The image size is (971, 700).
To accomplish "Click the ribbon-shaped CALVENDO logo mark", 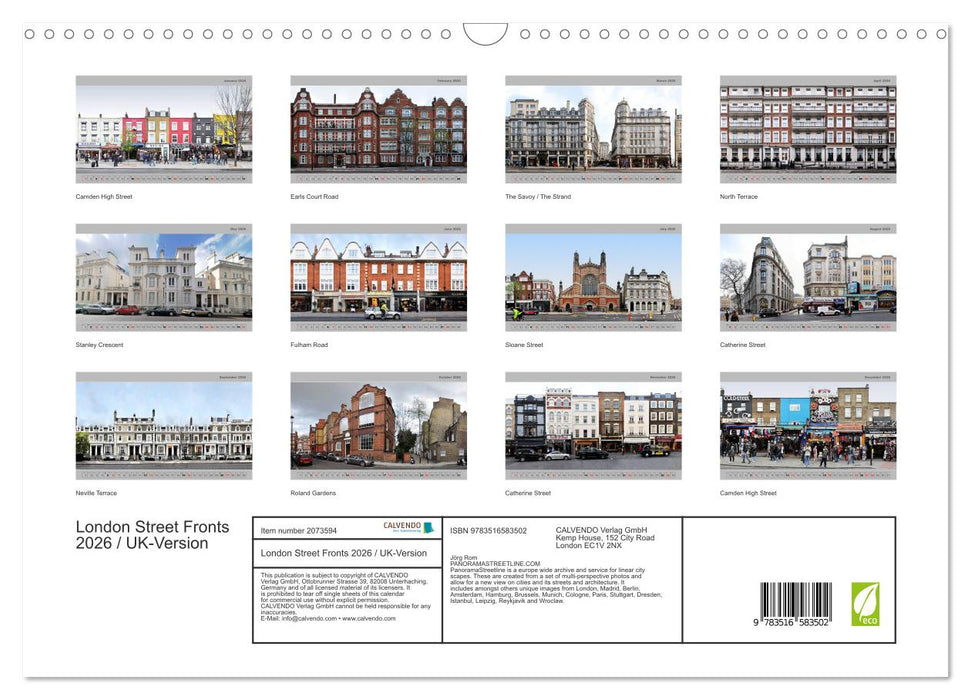I will (x=429, y=524).
